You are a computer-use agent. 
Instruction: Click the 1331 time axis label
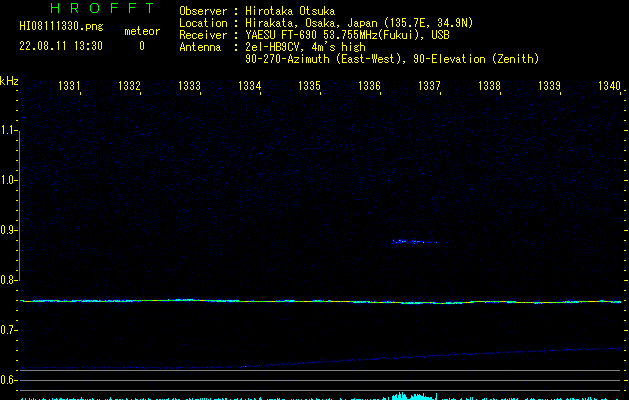69,85
